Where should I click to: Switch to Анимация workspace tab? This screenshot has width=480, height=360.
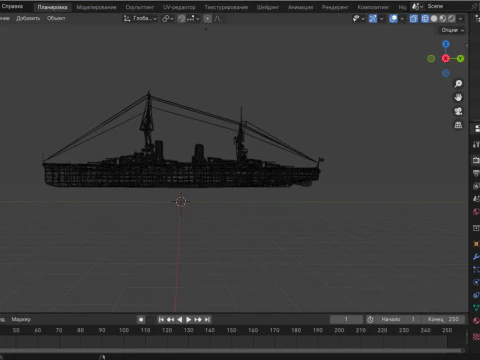click(x=300, y=7)
